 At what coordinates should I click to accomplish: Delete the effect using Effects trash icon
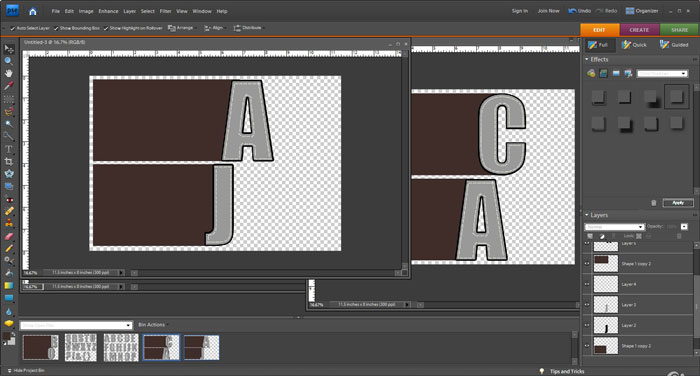click(654, 203)
